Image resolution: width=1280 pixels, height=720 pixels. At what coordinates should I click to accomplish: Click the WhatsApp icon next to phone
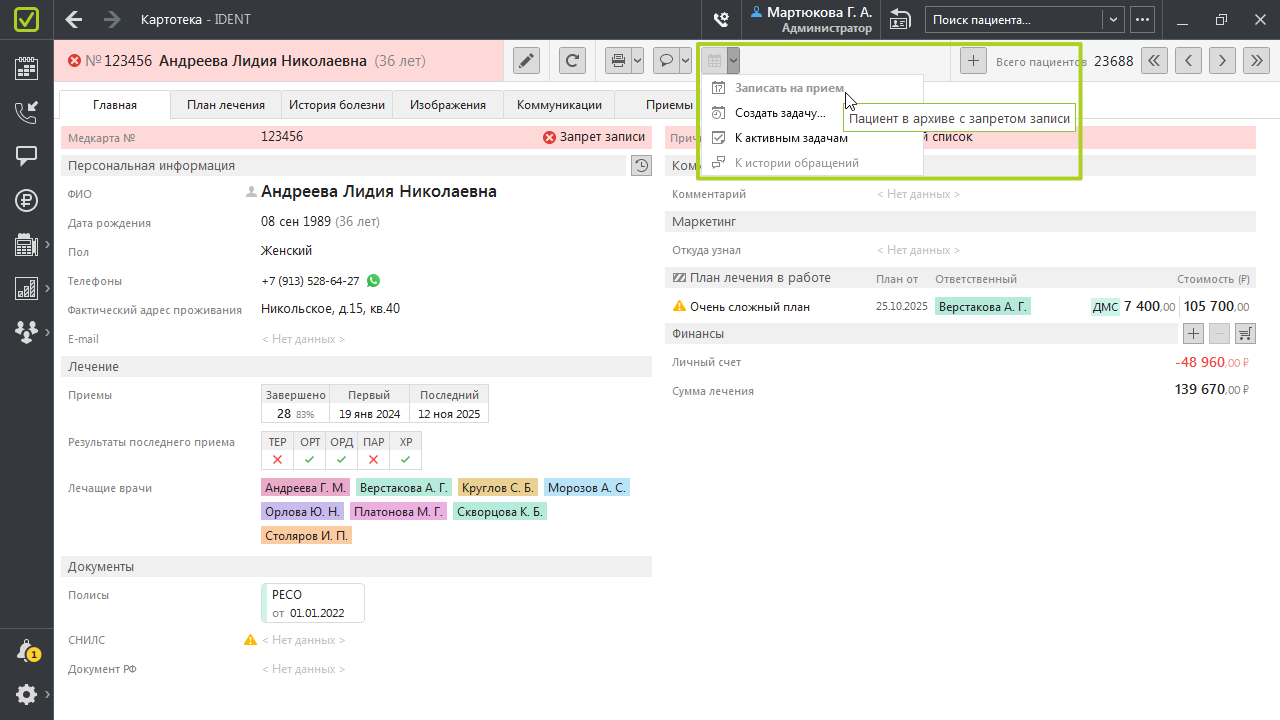[374, 281]
